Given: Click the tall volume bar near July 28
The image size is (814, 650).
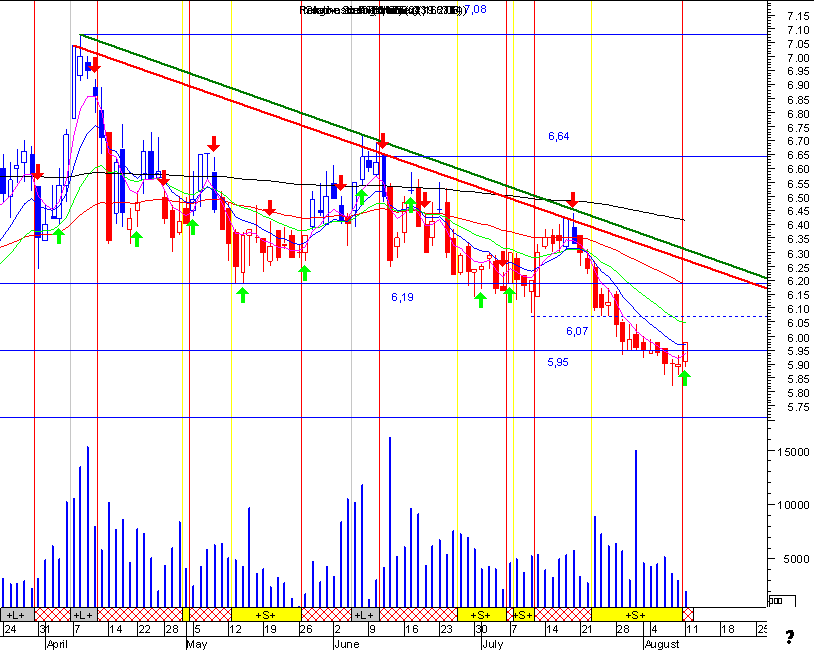Looking at the screenshot, I should tap(636, 529).
